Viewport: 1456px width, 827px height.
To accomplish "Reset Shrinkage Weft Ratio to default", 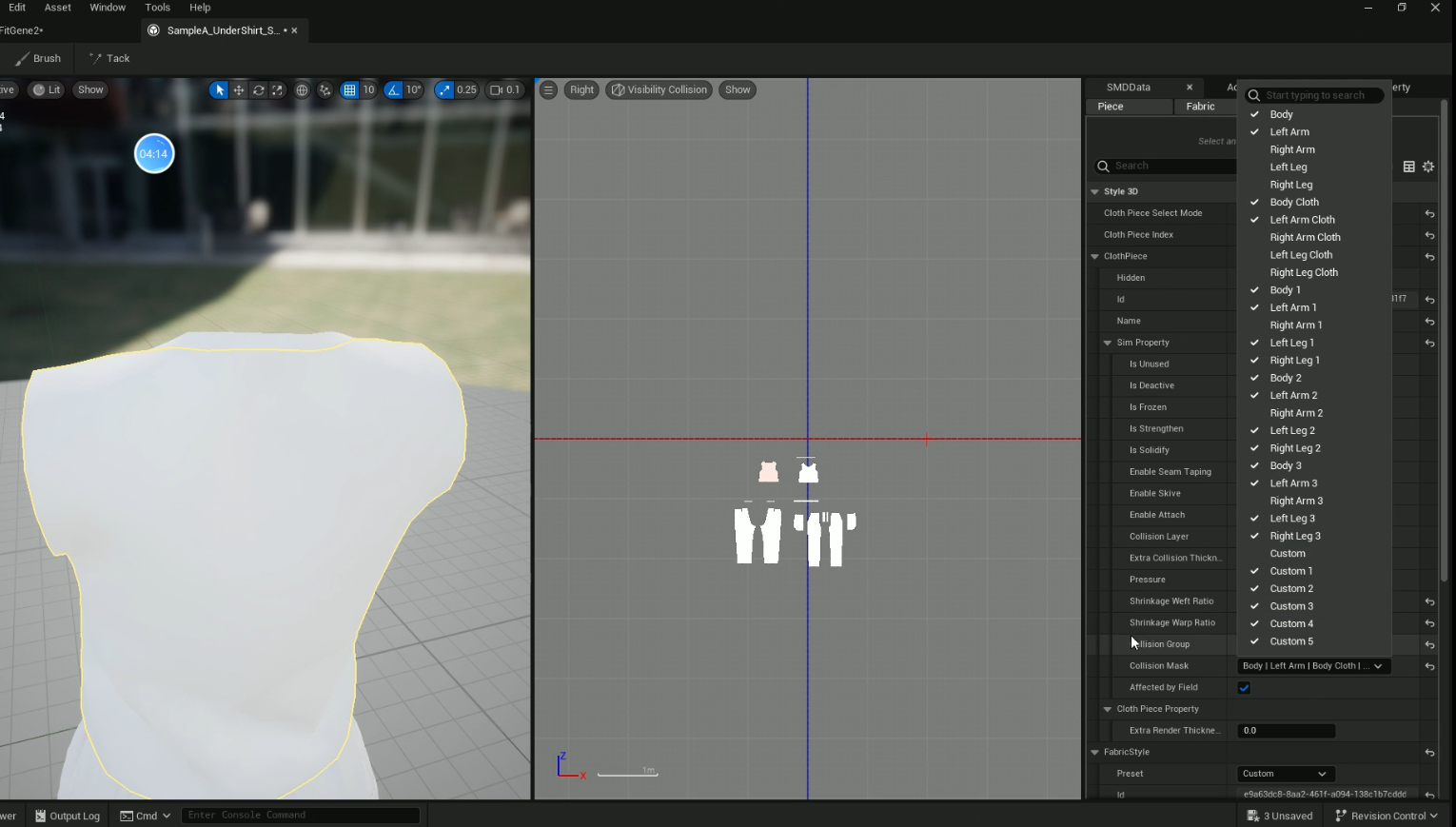I will click(1429, 601).
